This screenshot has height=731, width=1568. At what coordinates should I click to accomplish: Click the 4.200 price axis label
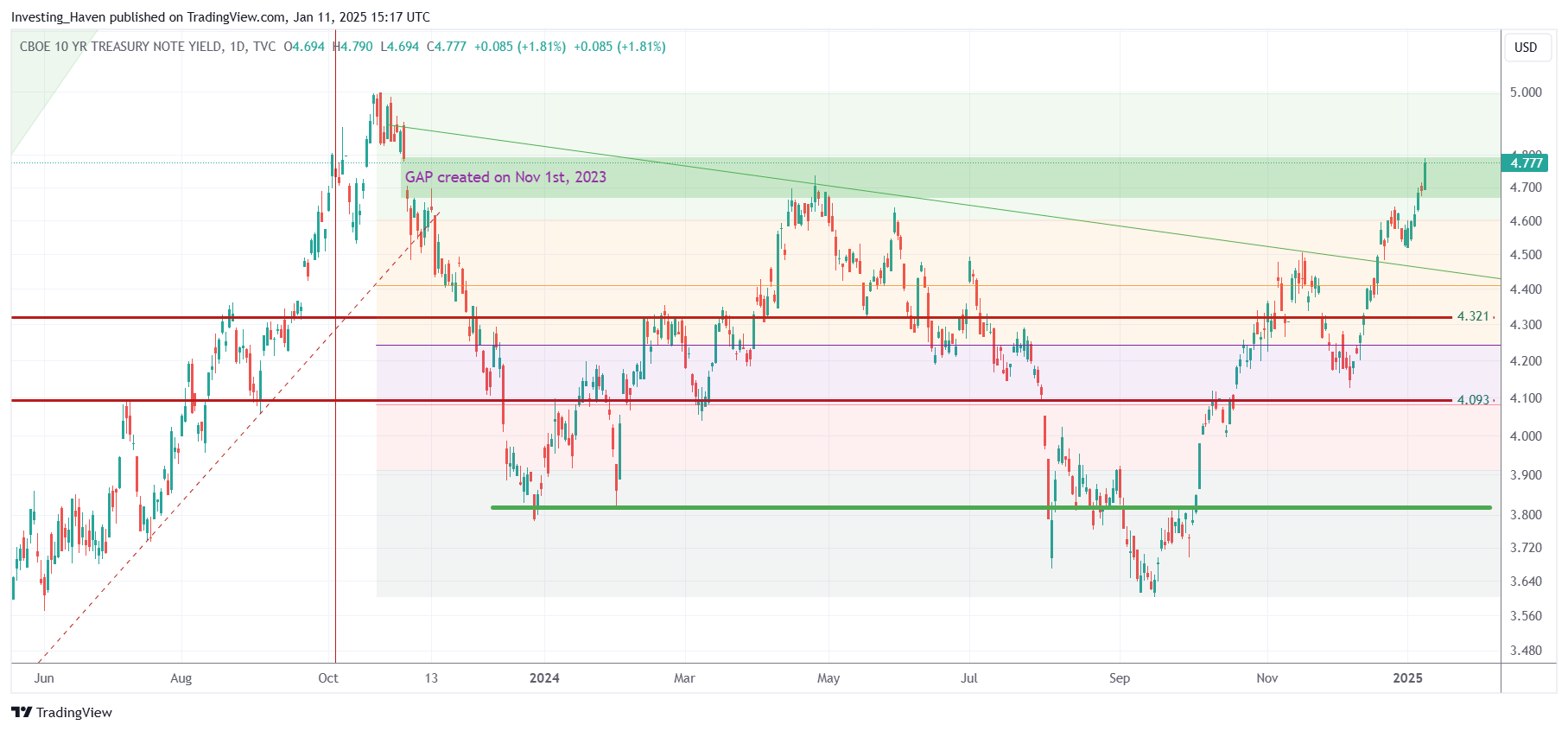pyautogui.click(x=1526, y=361)
